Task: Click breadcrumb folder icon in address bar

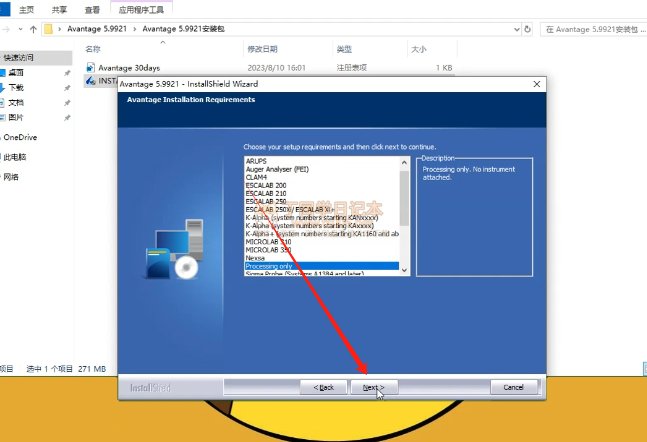Action: [x=48, y=29]
